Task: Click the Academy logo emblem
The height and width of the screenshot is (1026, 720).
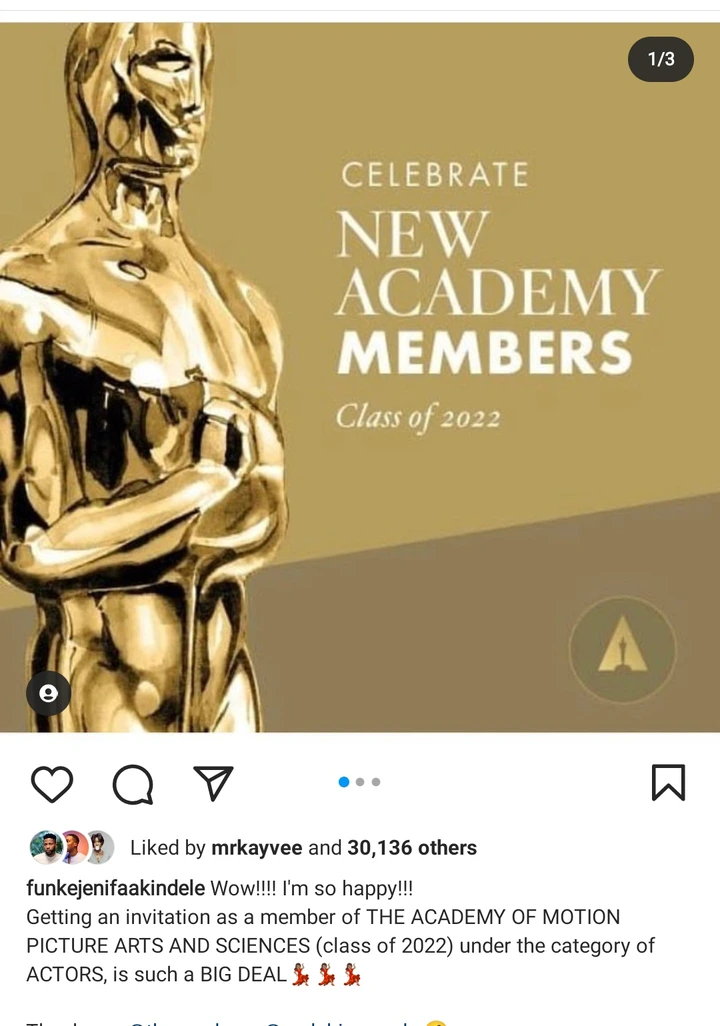Action: (x=622, y=650)
